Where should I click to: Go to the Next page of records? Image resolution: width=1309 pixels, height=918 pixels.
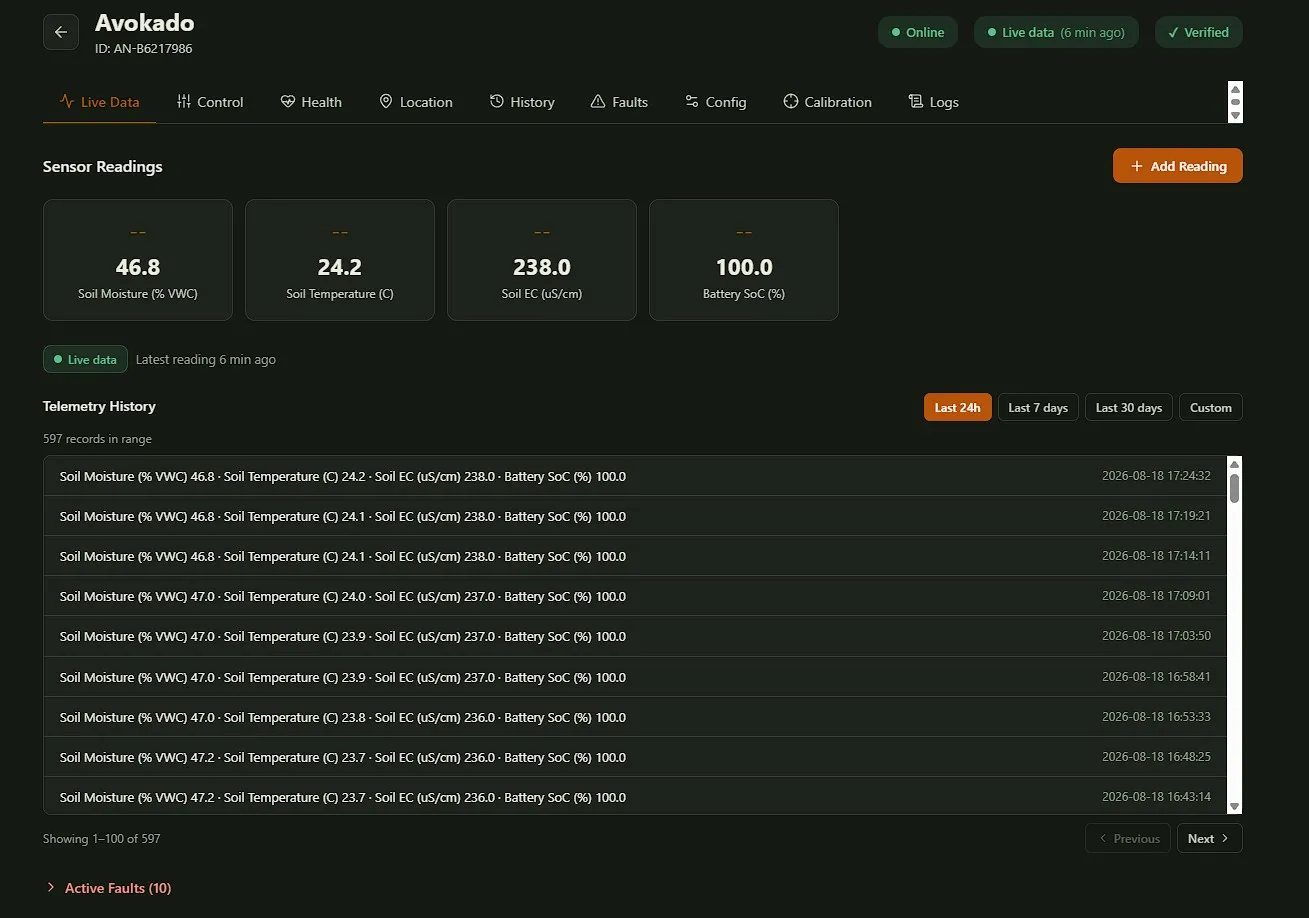coord(1210,839)
